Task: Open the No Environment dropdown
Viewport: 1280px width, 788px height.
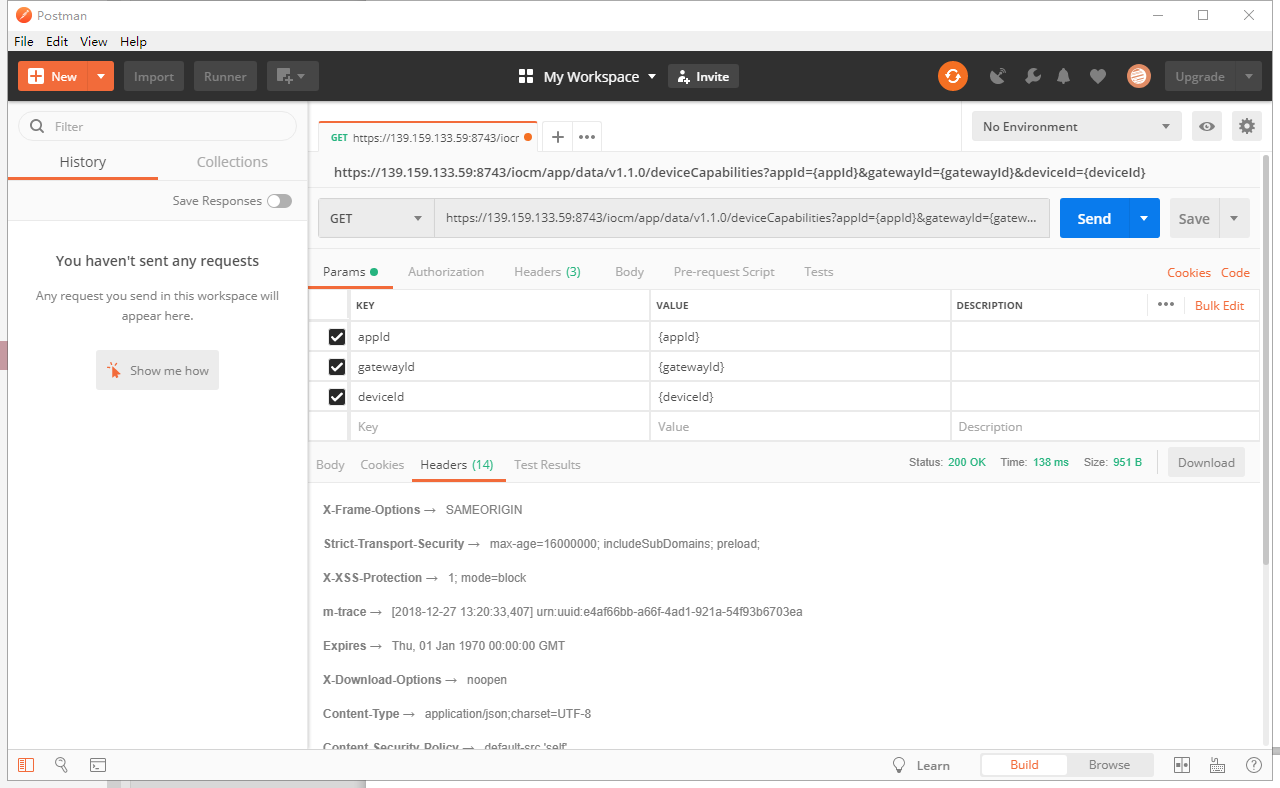Action: (x=1076, y=126)
